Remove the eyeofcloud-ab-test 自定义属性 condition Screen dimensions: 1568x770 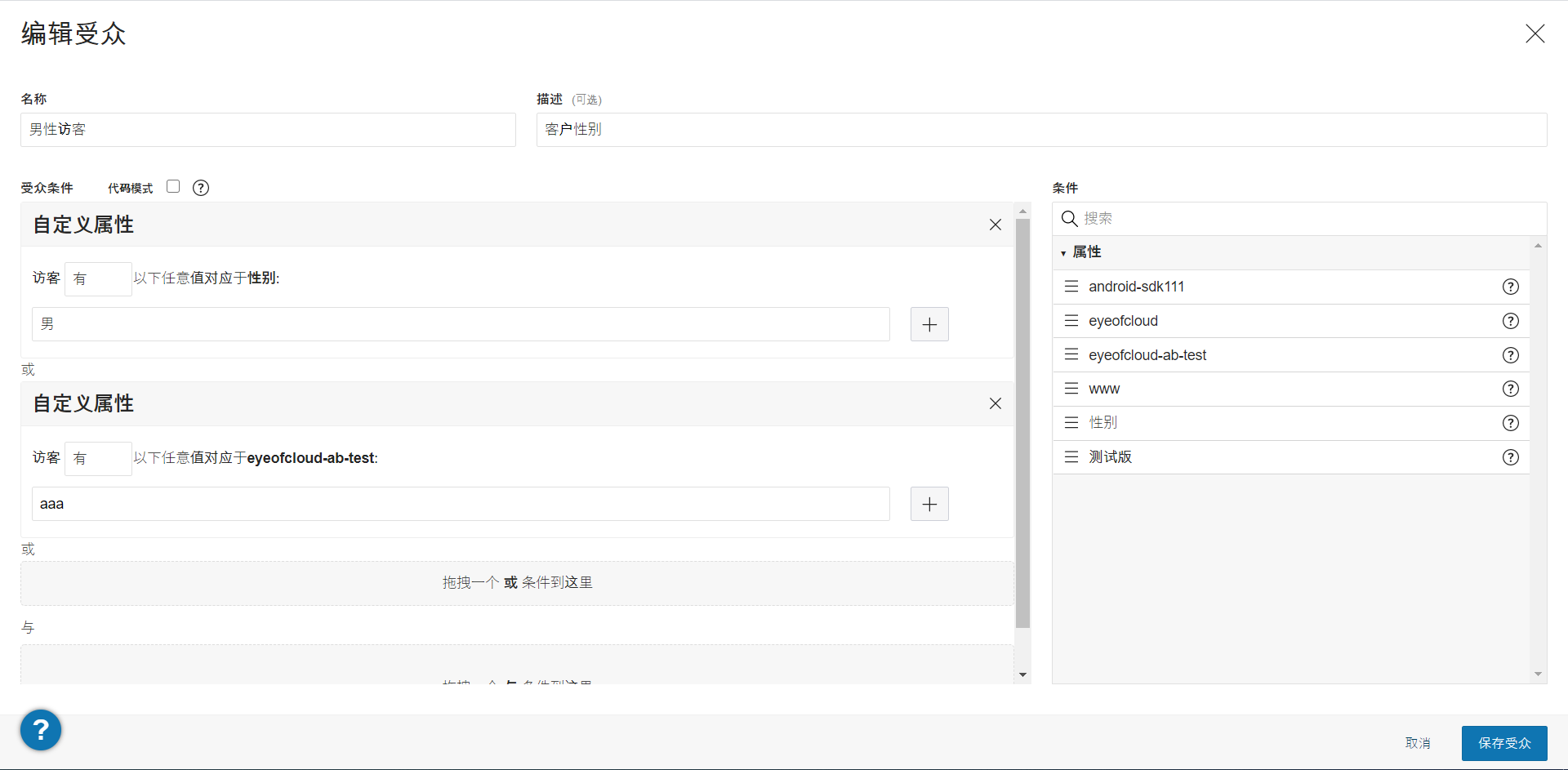995,403
